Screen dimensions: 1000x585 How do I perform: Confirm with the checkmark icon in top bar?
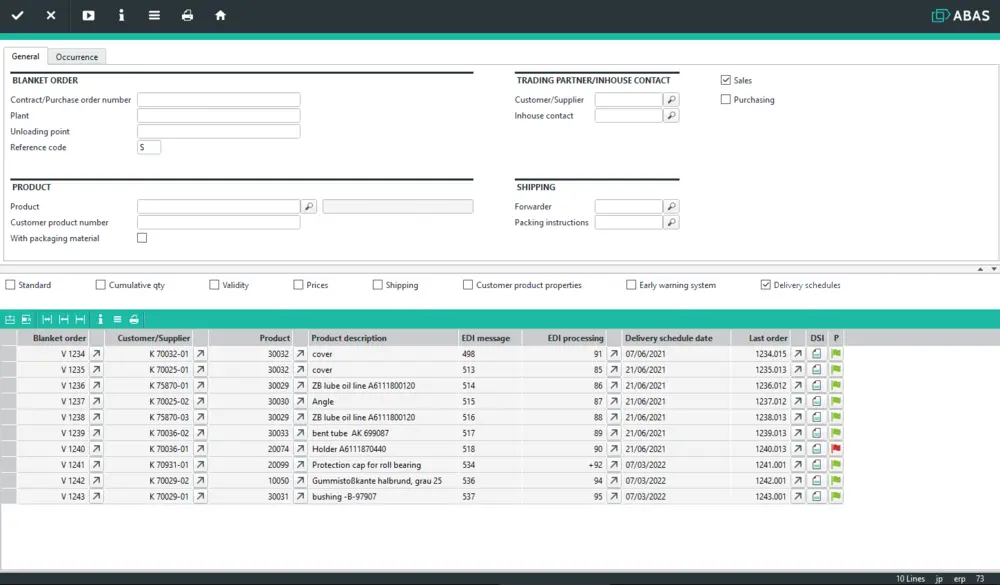point(17,15)
